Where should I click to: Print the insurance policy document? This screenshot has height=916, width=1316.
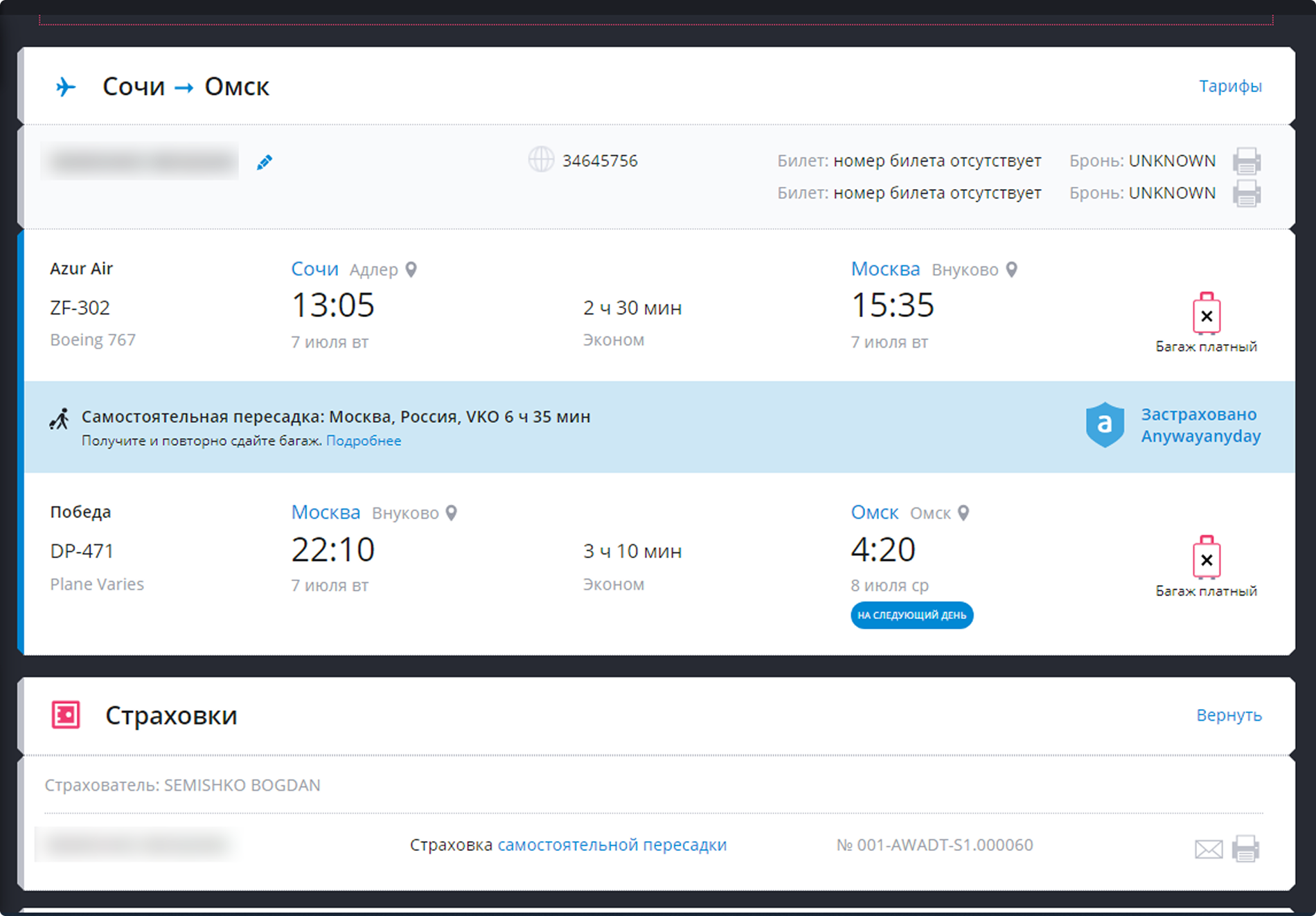coord(1245,848)
